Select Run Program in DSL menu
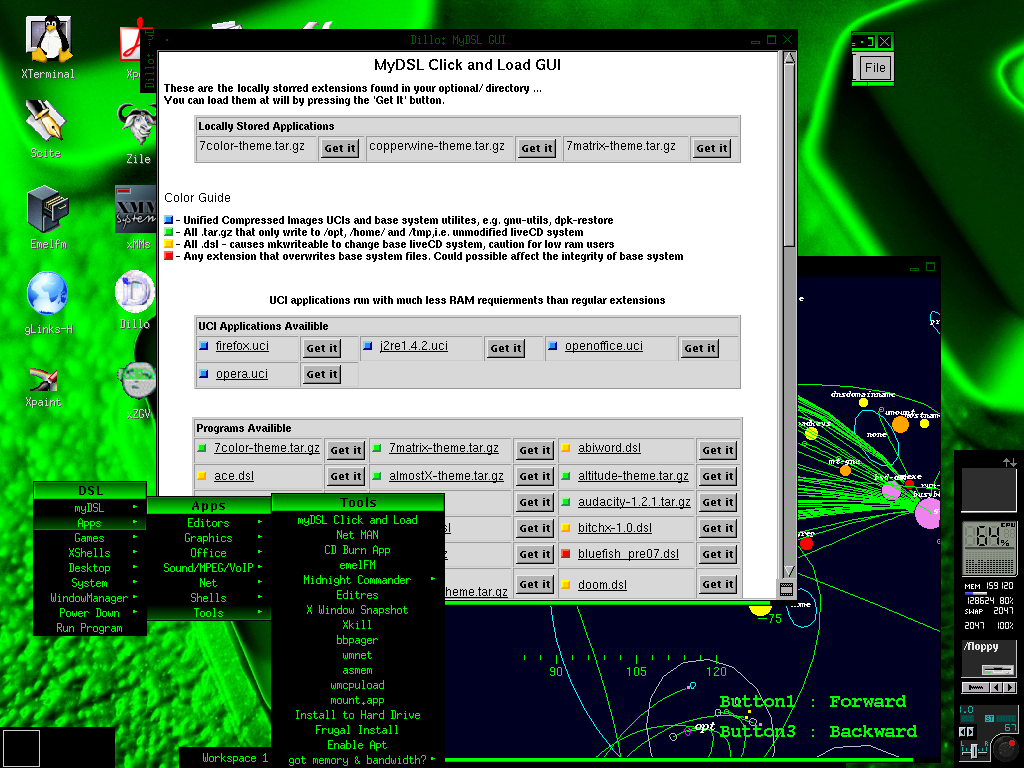The height and width of the screenshot is (768, 1024). pyautogui.click(x=89, y=628)
